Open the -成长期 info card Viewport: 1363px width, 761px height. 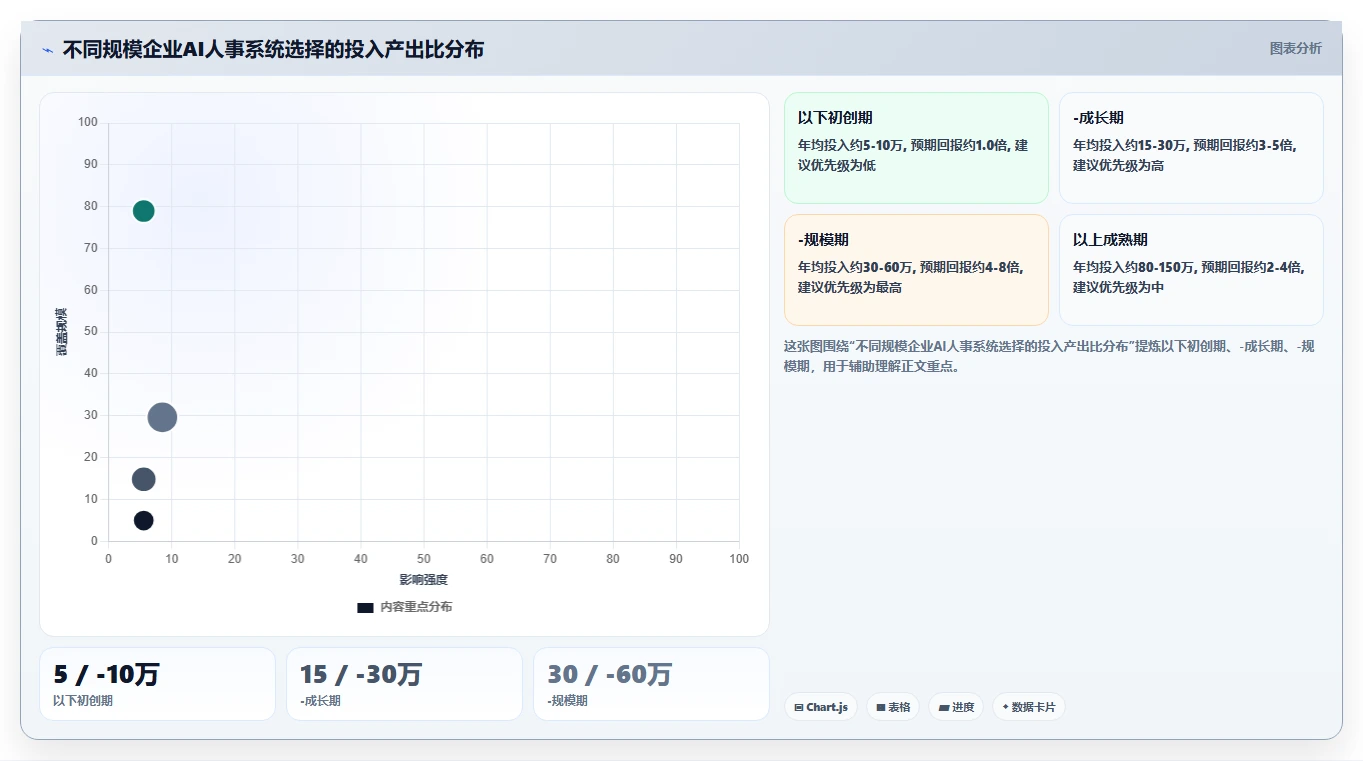click(1191, 148)
